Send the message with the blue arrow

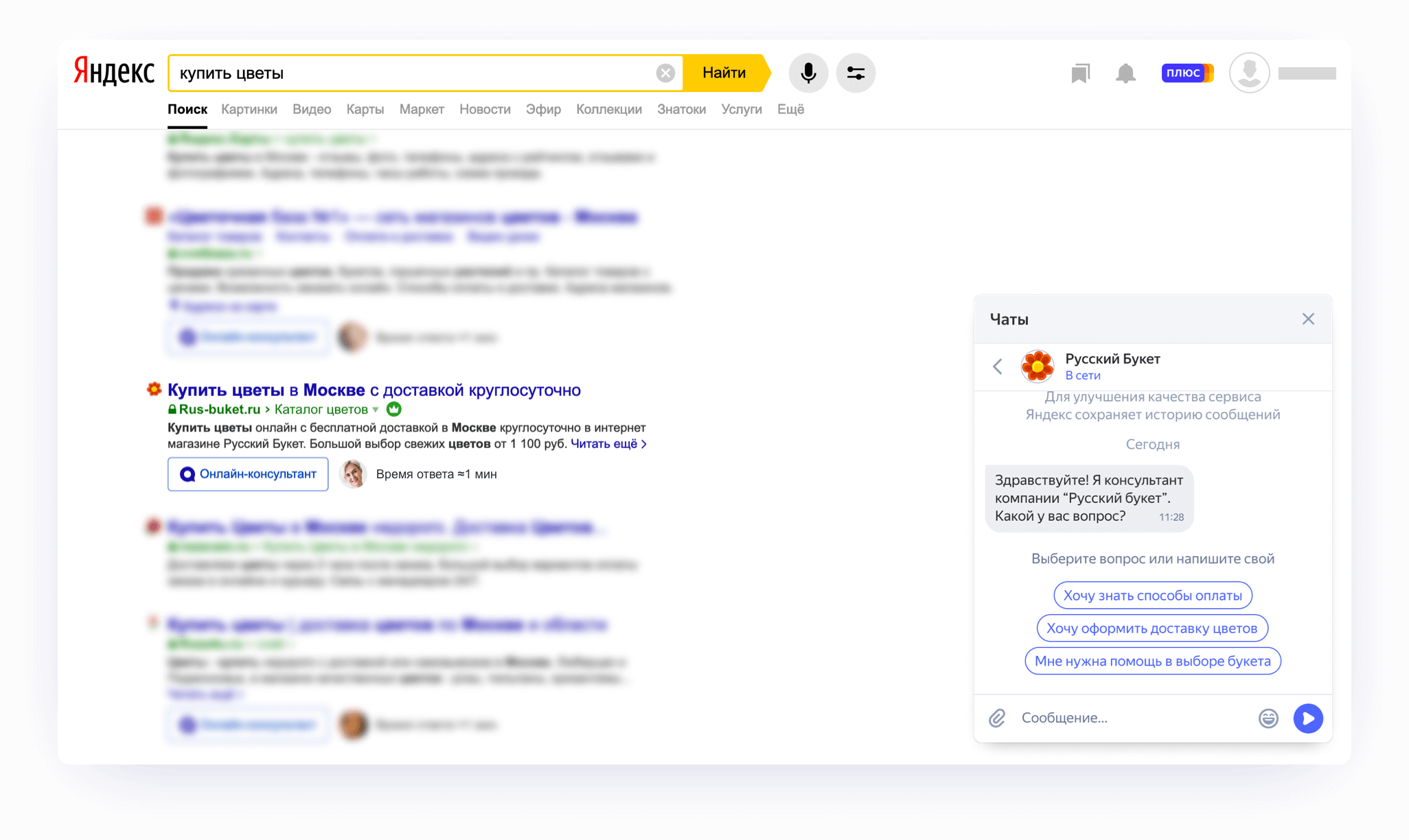pos(1308,719)
